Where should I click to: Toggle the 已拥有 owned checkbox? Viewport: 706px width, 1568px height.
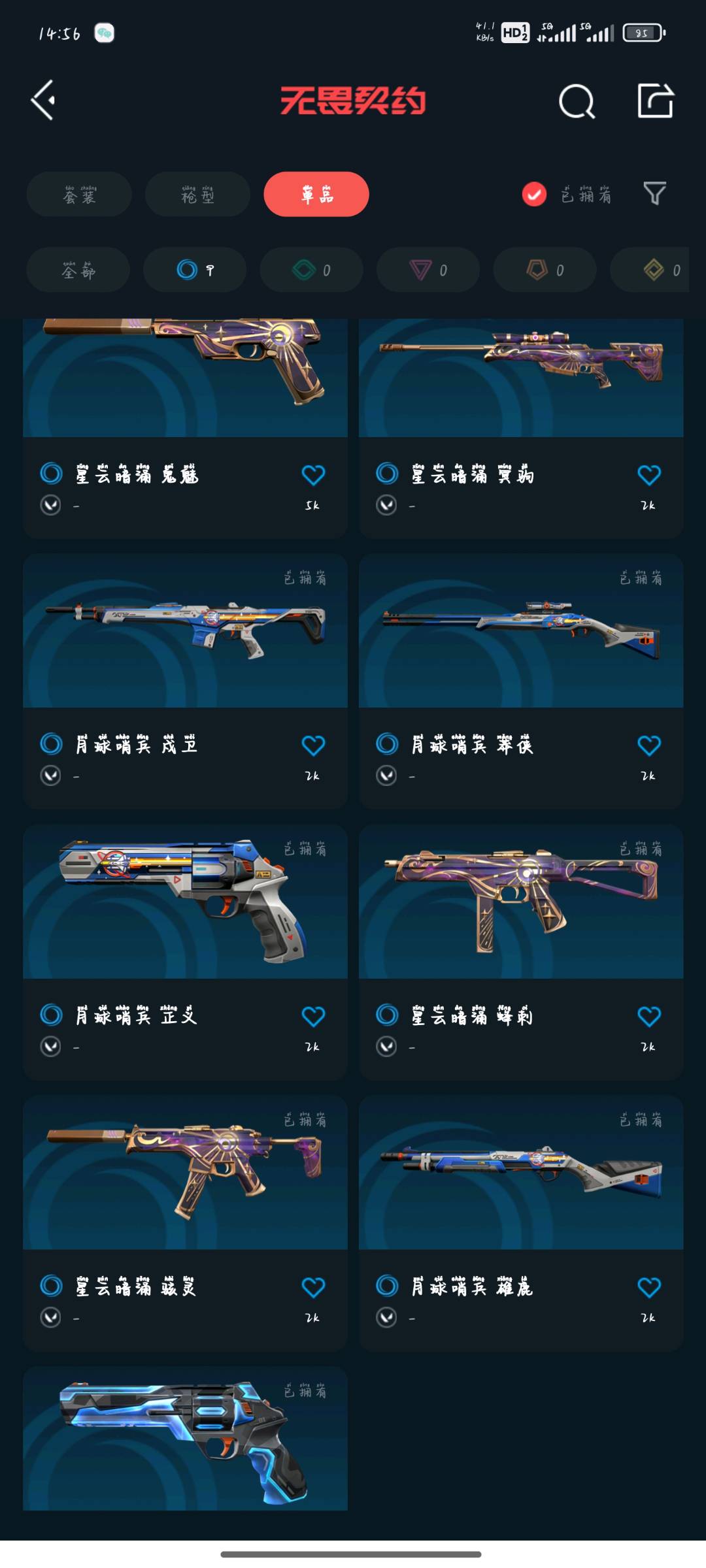point(534,194)
